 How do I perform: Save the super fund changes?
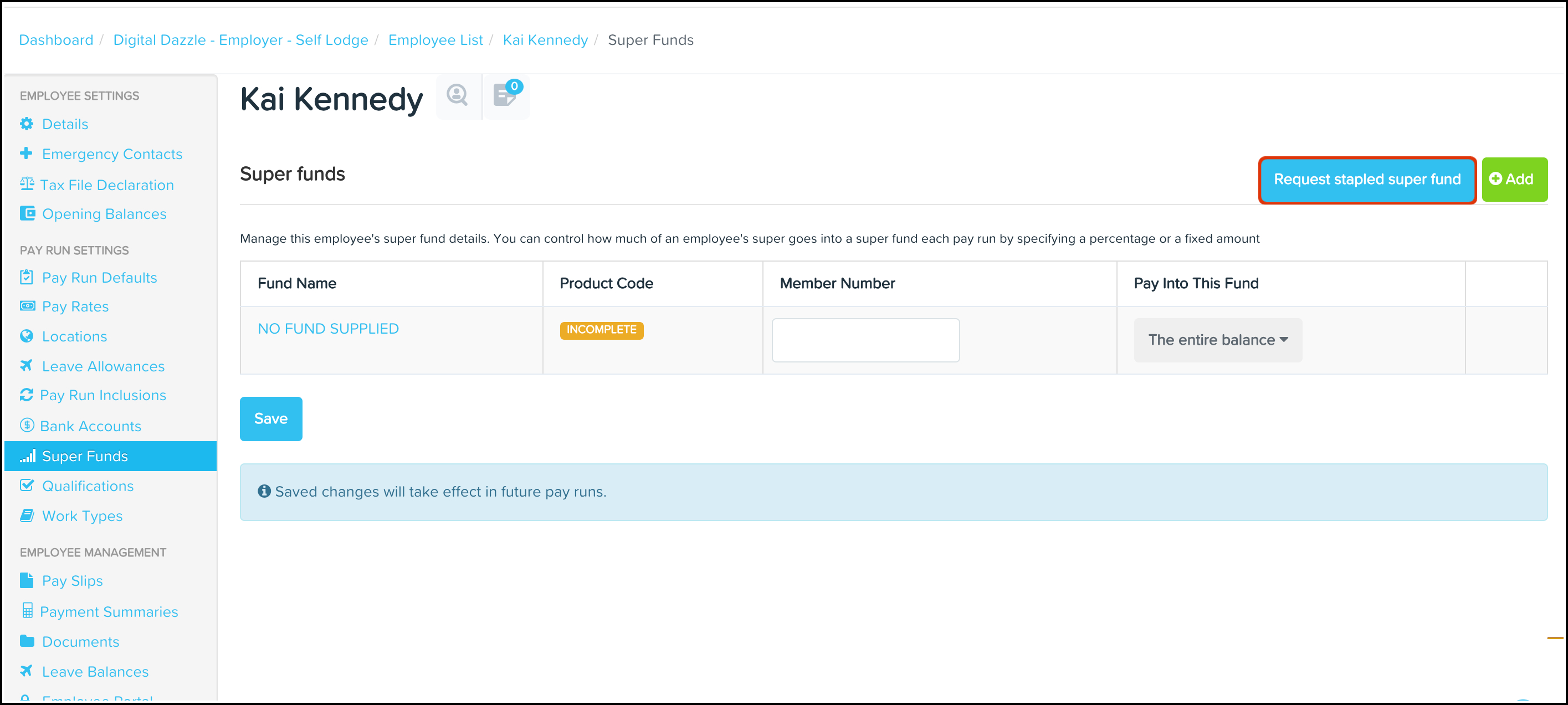(x=270, y=419)
